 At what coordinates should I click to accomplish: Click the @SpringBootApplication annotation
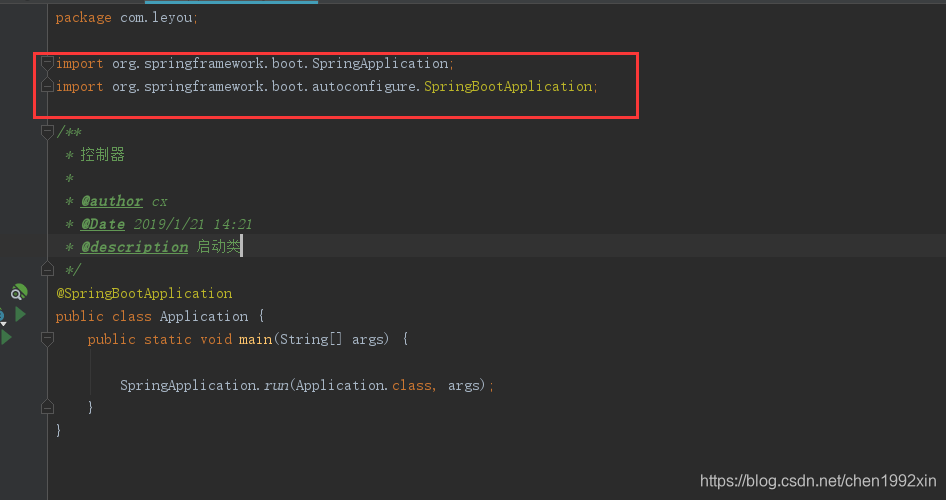coord(144,293)
